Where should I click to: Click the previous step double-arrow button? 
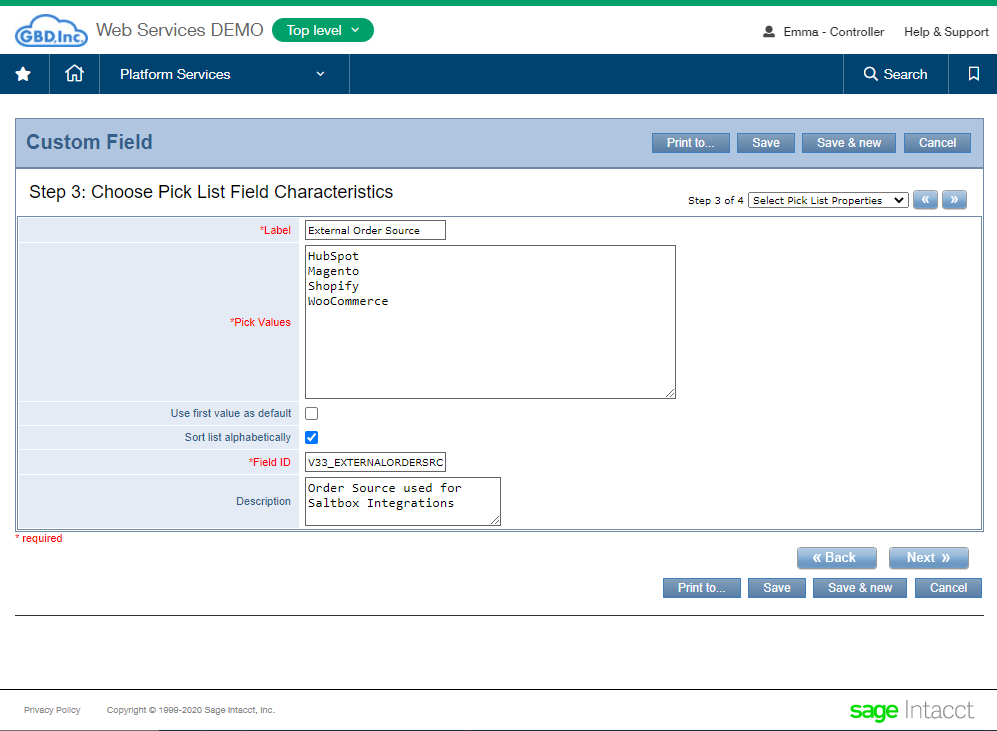coord(925,200)
